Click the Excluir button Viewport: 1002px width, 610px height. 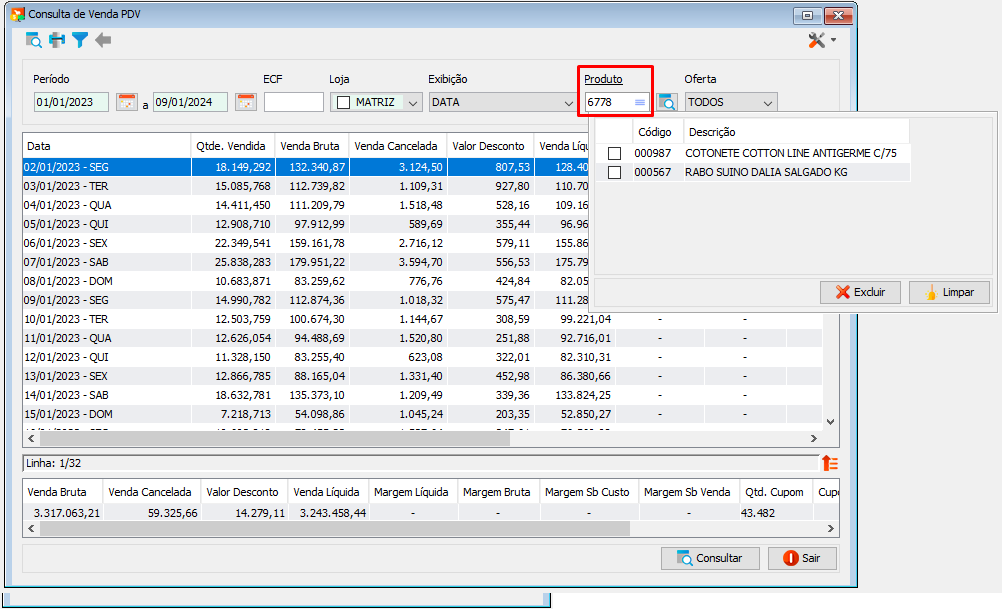click(860, 292)
